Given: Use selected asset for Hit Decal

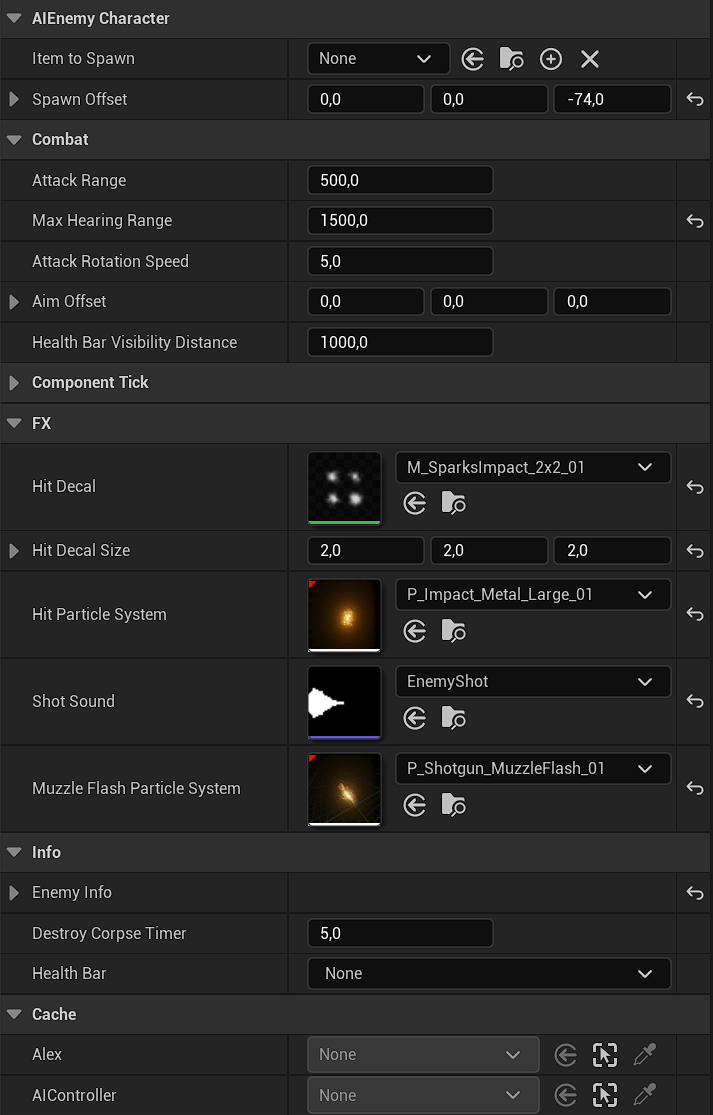Looking at the screenshot, I should (415, 503).
